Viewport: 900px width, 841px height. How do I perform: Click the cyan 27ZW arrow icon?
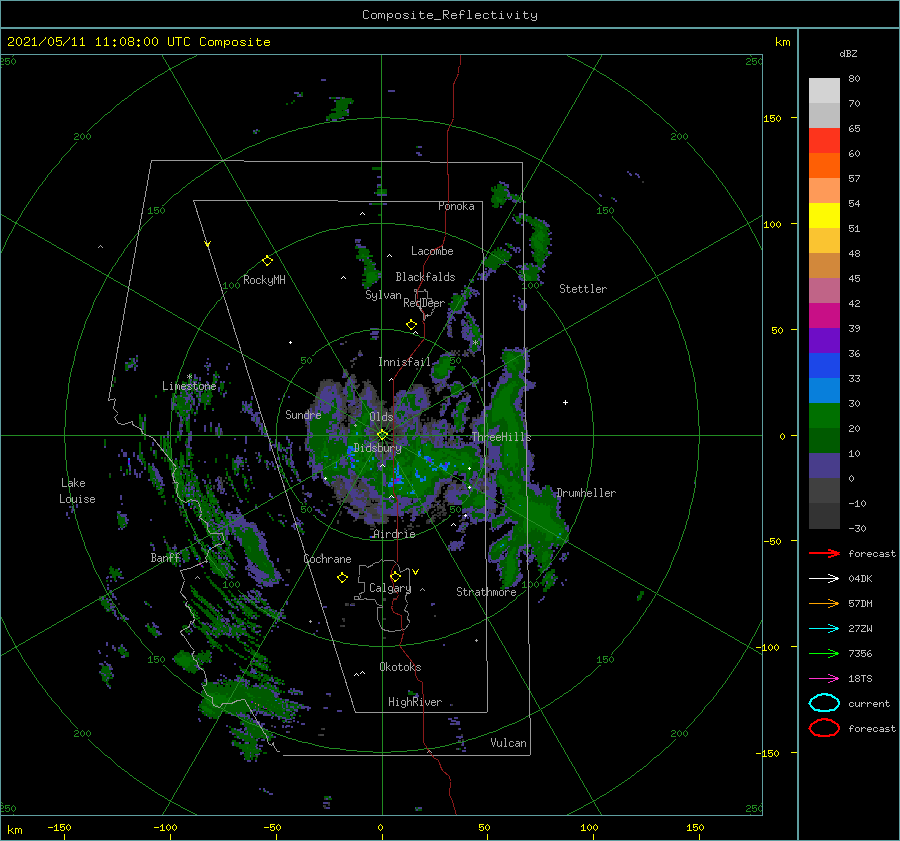click(x=824, y=629)
